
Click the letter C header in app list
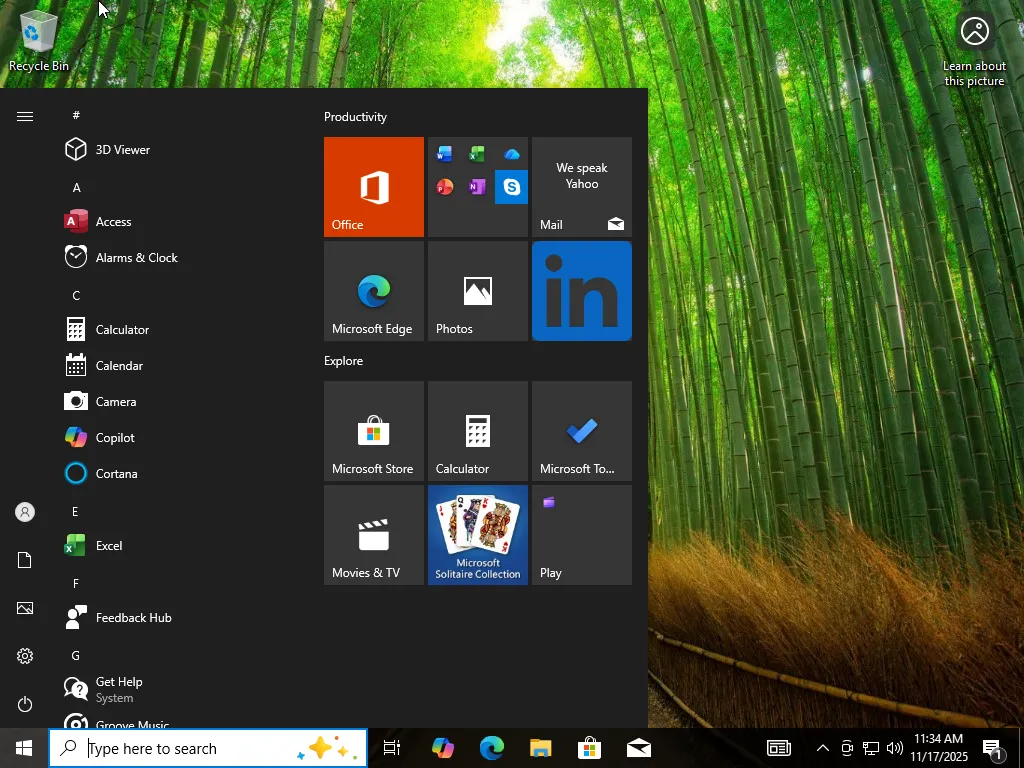coord(76,295)
